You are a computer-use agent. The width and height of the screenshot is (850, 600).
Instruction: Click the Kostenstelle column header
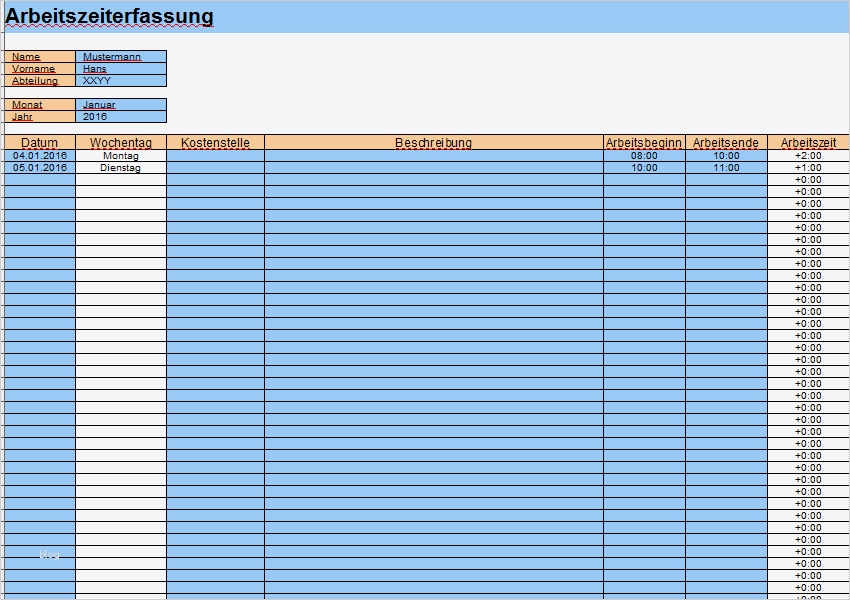pyautogui.click(x=215, y=143)
